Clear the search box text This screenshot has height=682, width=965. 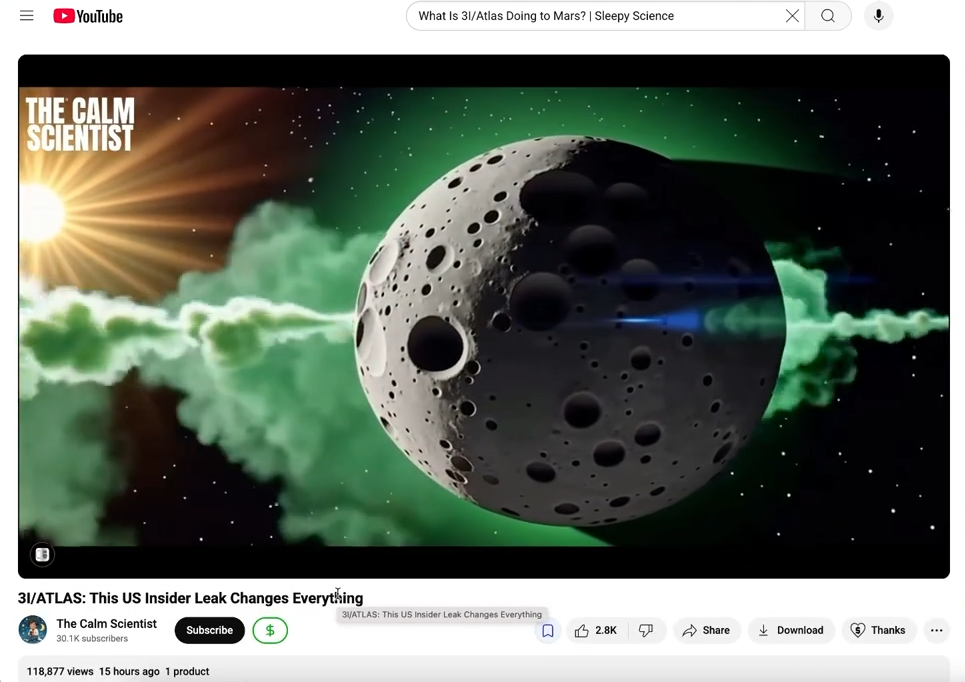point(792,16)
